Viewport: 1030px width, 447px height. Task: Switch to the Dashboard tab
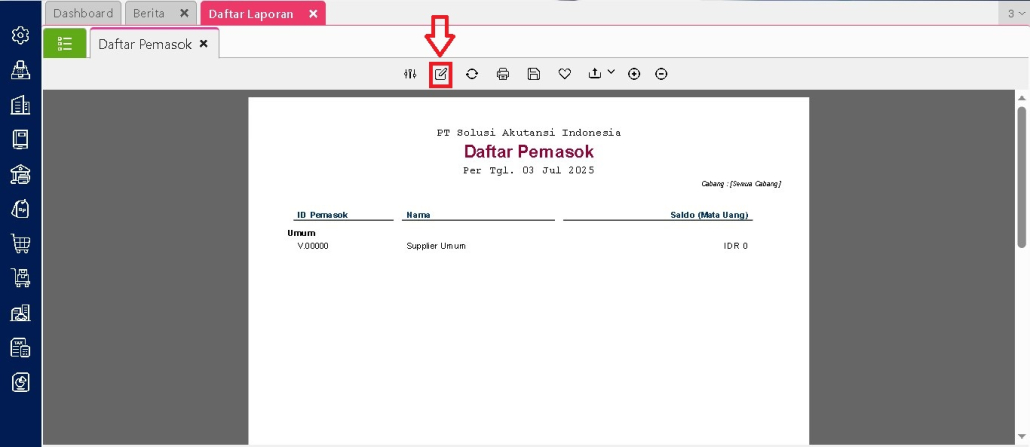point(83,14)
